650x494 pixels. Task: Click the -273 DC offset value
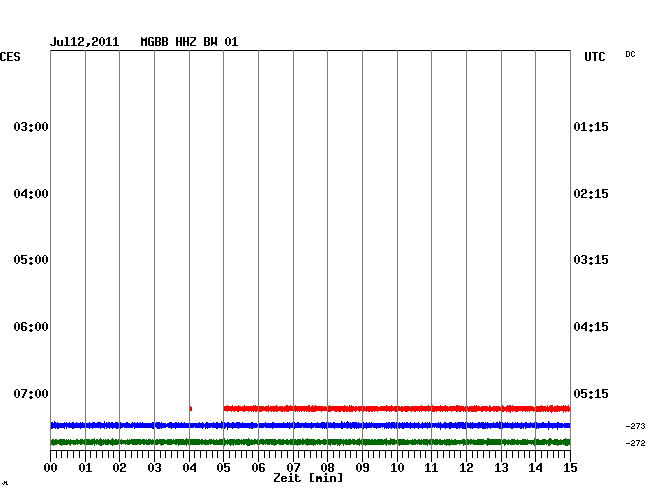635,426
